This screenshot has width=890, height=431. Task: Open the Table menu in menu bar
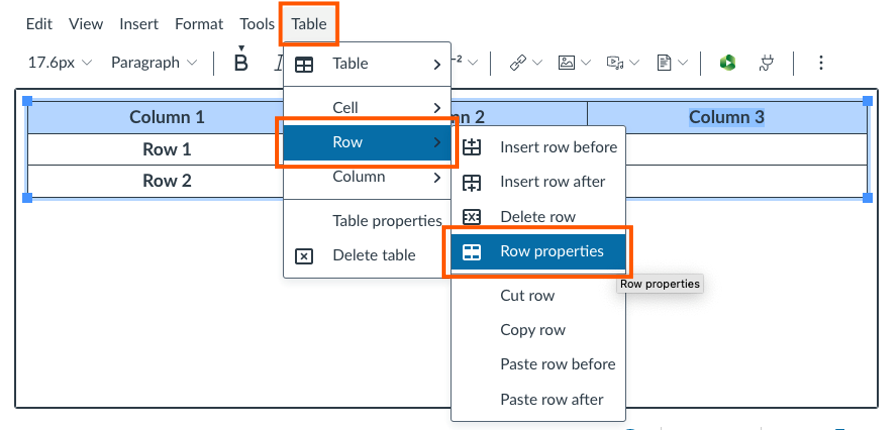click(x=309, y=24)
